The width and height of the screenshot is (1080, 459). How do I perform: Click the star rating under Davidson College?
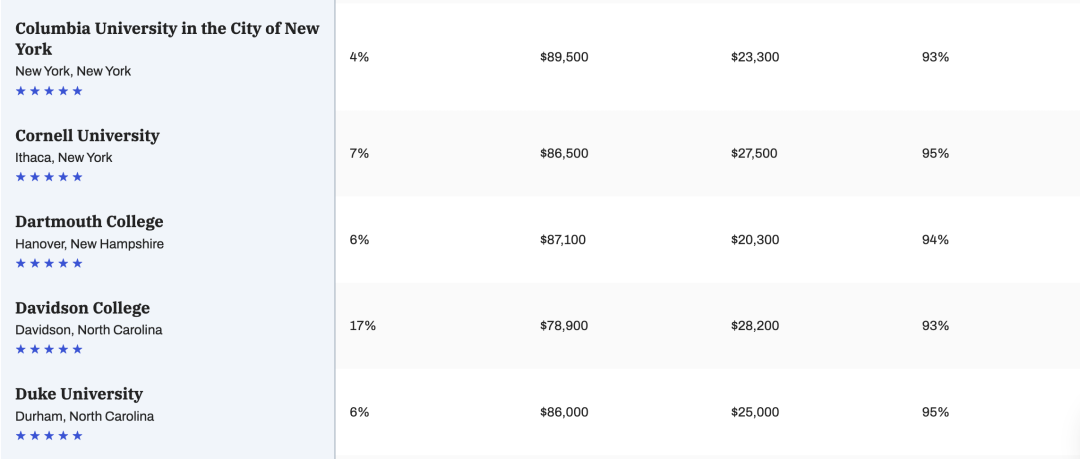[49, 349]
